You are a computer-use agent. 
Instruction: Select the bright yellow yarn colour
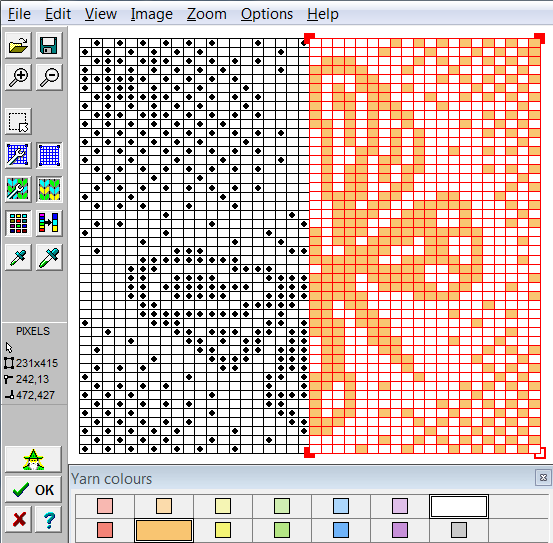tap(223, 530)
